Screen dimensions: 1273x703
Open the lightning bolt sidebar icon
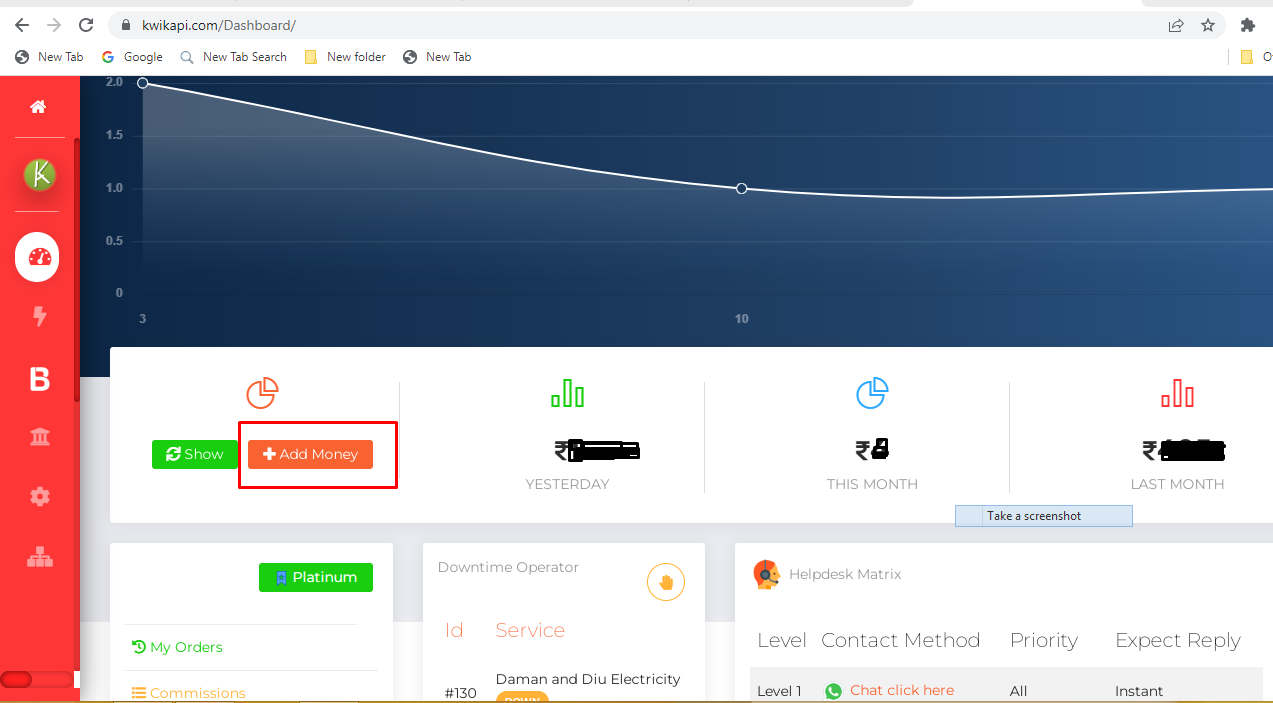(40, 317)
